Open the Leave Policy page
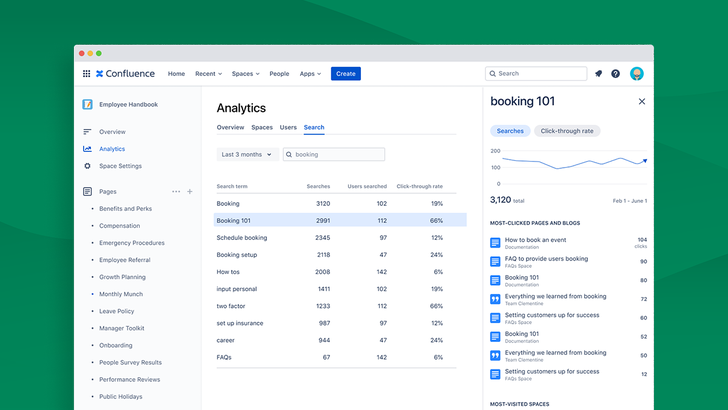 [117, 311]
